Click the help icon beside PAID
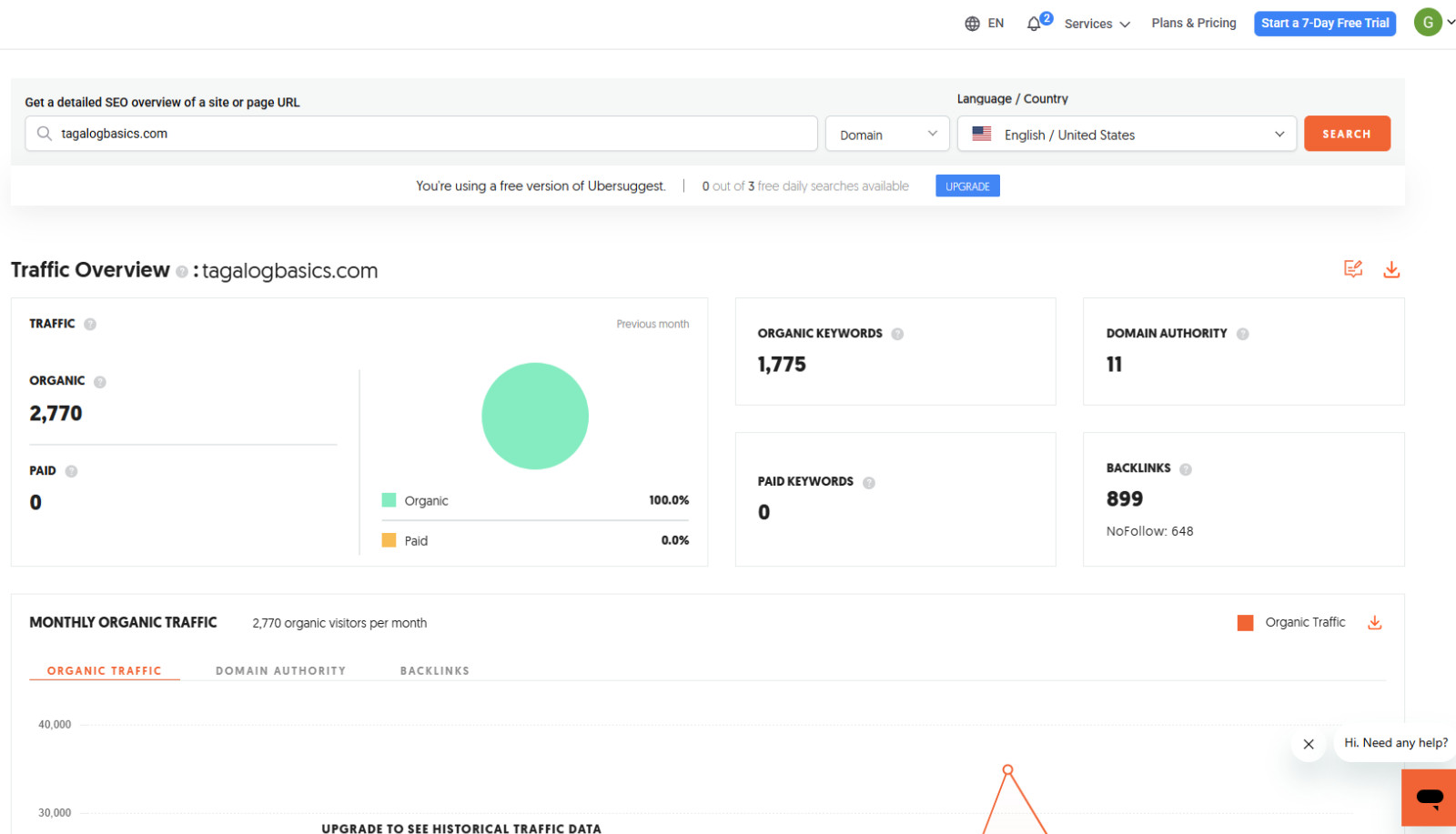This screenshot has width=1456, height=834. pyautogui.click(x=71, y=471)
